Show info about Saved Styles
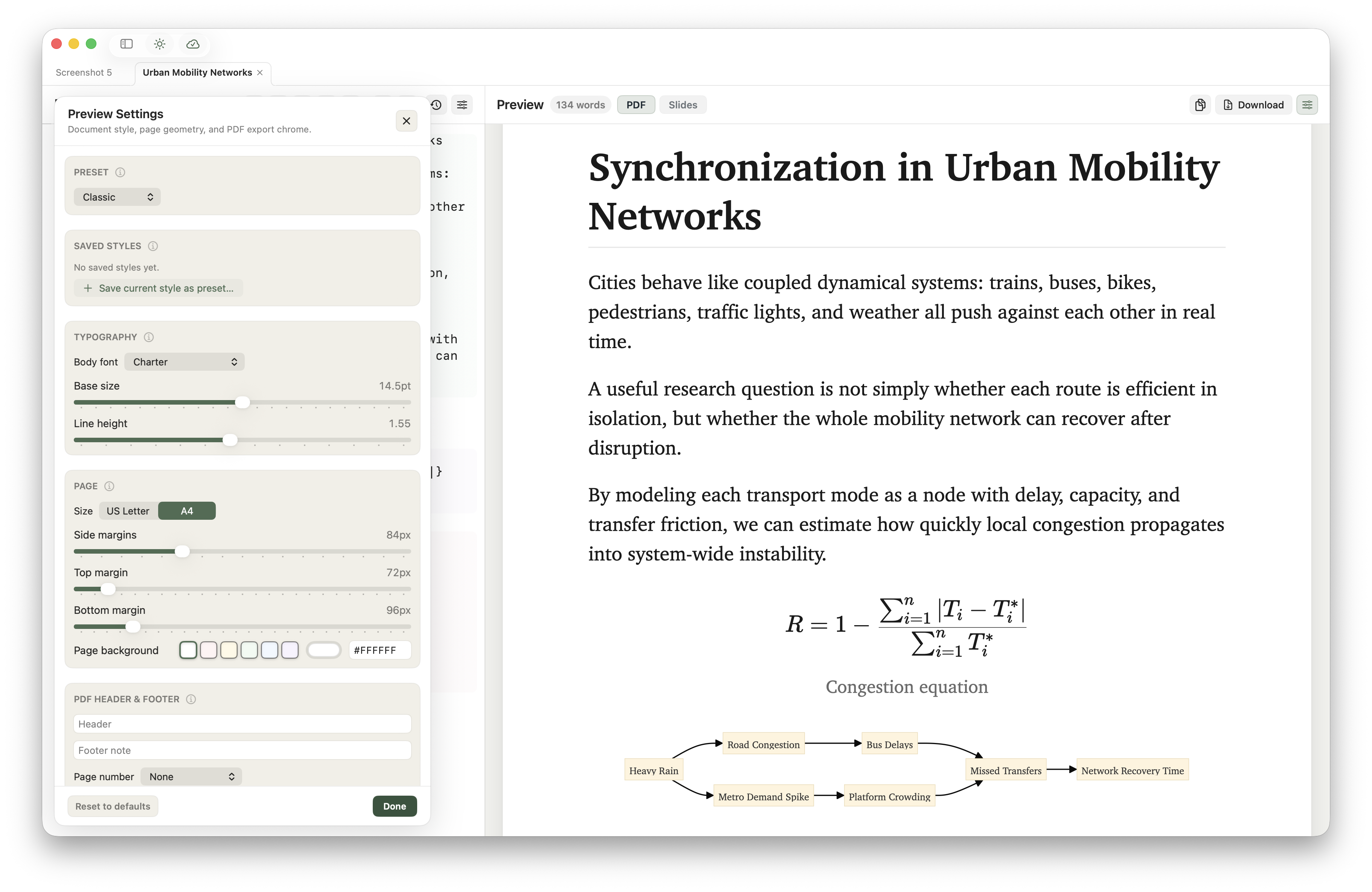The height and width of the screenshot is (892, 1372). (153, 246)
